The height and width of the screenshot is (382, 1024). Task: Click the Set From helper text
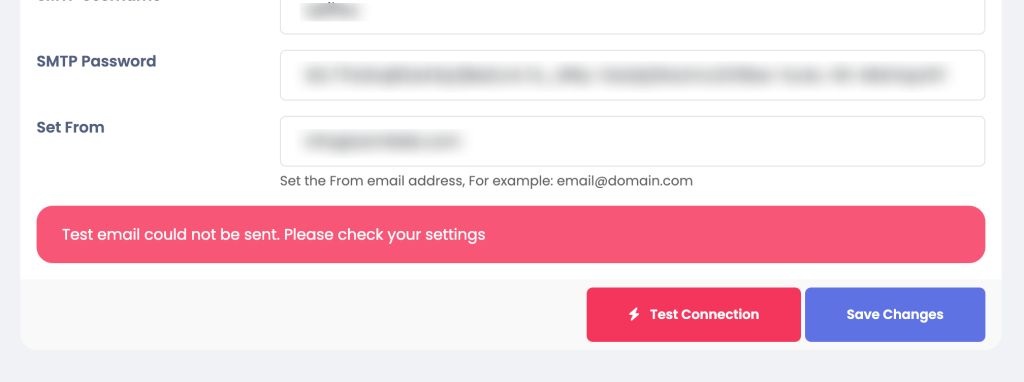coord(486,181)
